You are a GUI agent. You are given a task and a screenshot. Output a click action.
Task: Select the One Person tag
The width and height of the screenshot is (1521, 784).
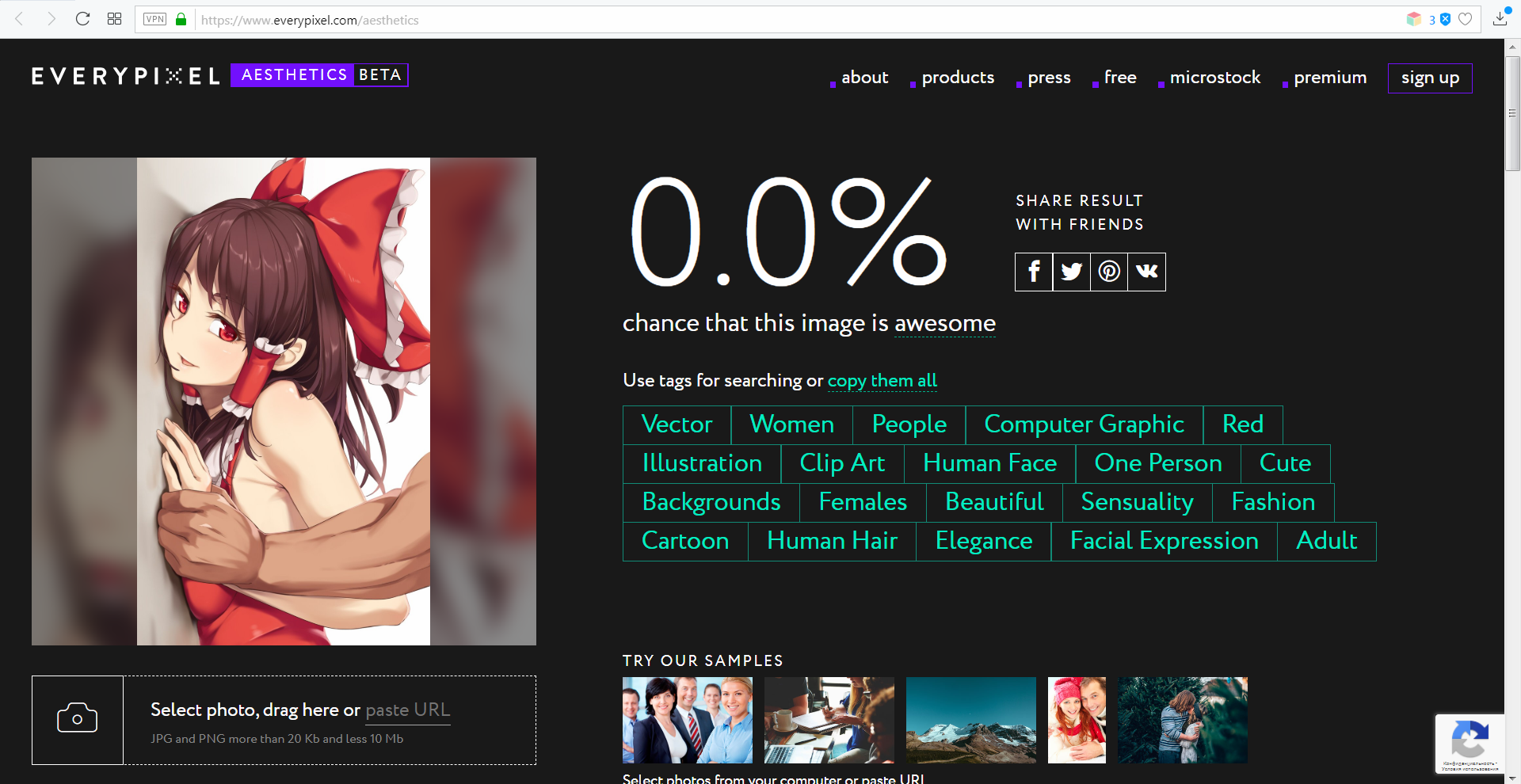tap(1158, 463)
